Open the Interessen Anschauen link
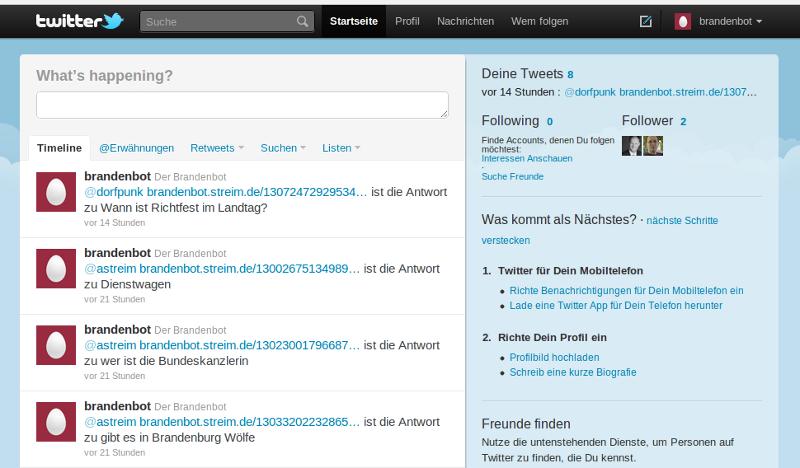This screenshot has height=468, width=800. pyautogui.click(x=527, y=158)
